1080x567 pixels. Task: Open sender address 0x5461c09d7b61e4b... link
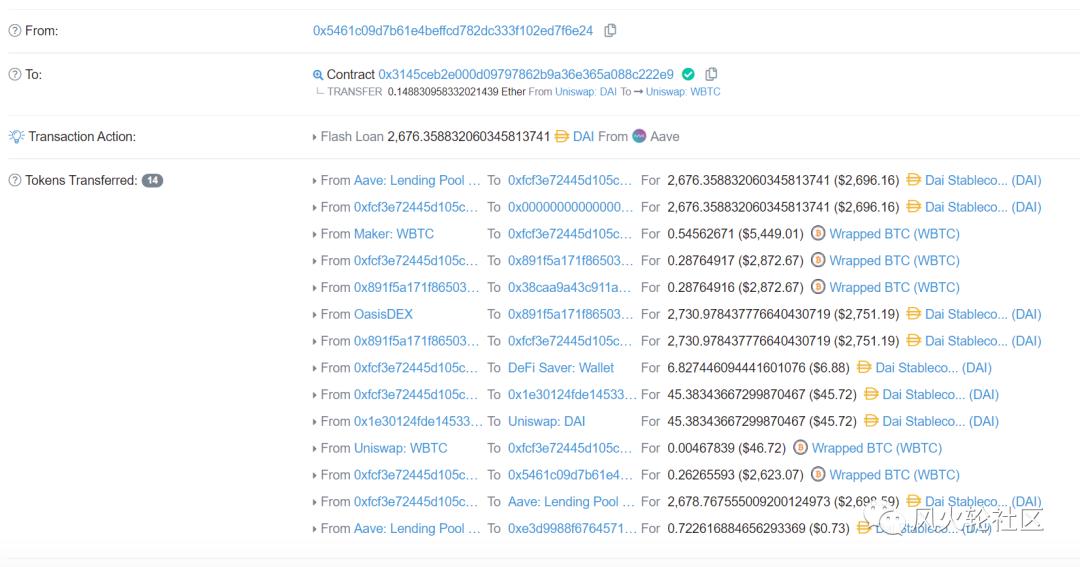[x=452, y=31]
